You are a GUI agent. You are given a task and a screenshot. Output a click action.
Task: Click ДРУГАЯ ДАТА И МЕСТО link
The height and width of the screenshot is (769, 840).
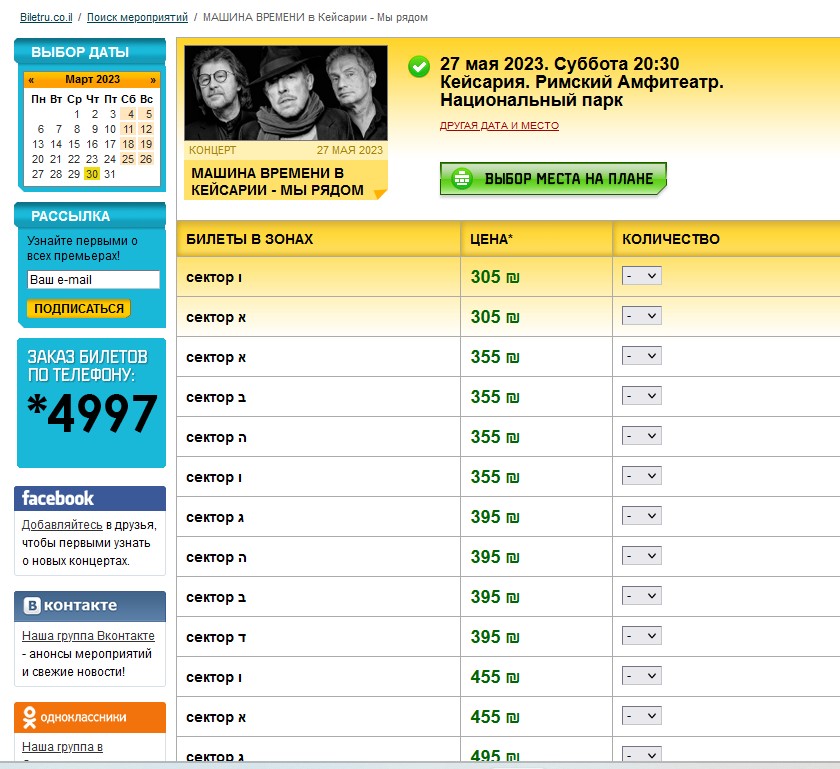[499, 125]
